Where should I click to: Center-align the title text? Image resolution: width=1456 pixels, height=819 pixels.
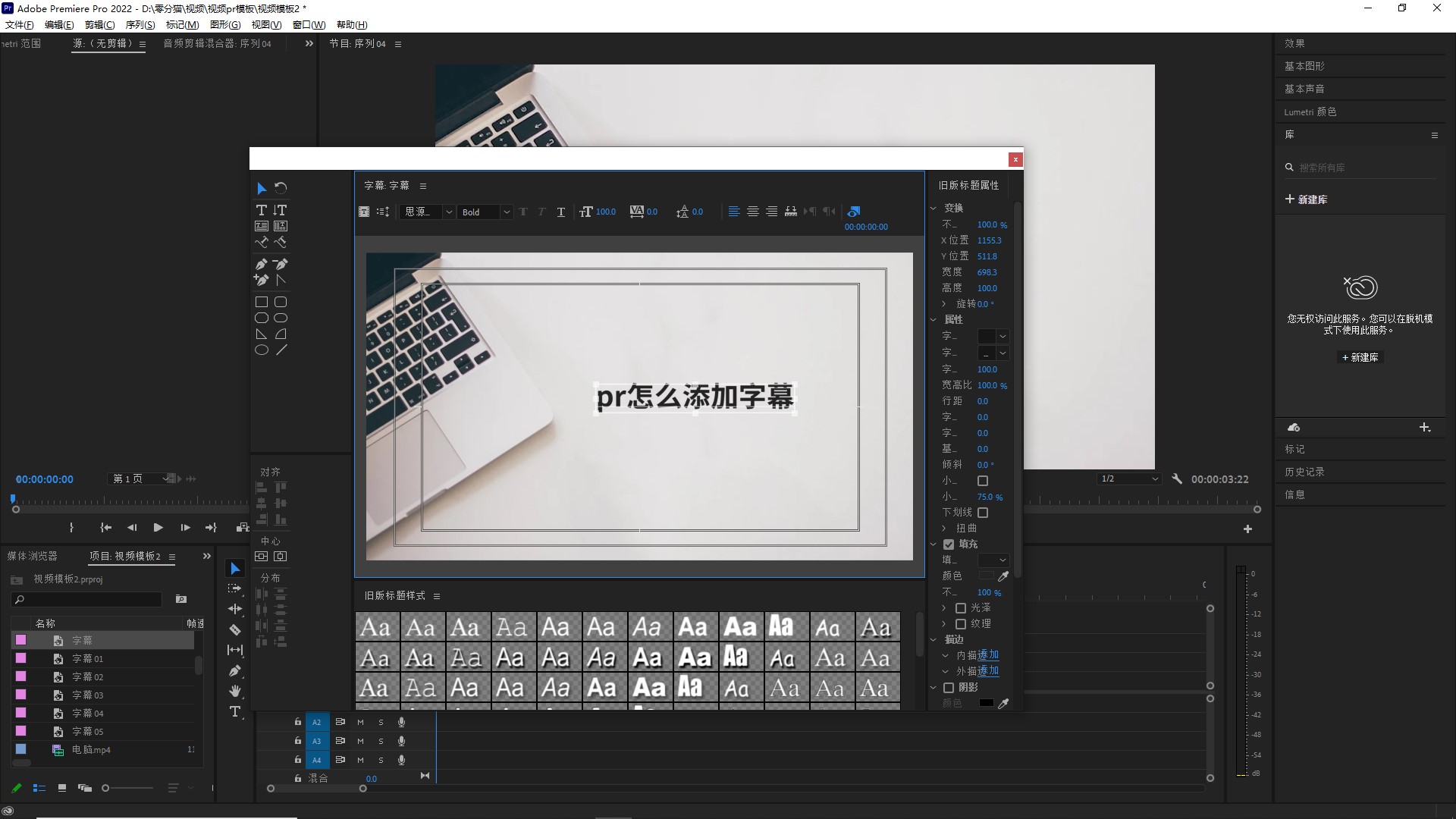tap(752, 212)
